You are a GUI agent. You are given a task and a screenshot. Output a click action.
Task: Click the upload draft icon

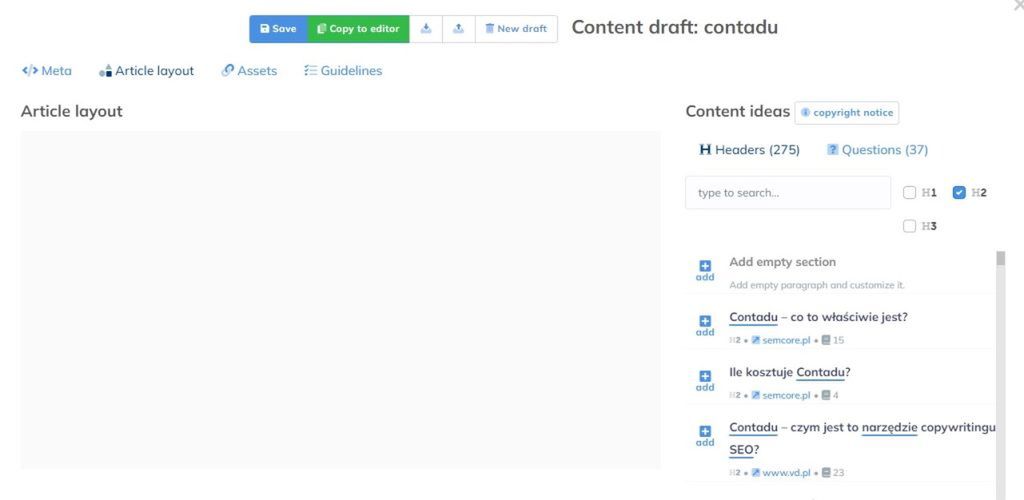pos(458,29)
